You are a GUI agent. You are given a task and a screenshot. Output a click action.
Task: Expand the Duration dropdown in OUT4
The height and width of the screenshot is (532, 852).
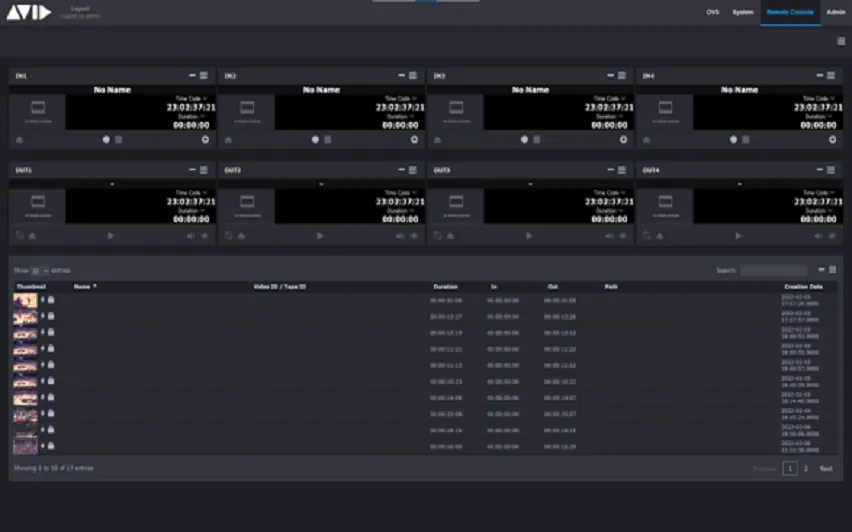pyautogui.click(x=819, y=210)
